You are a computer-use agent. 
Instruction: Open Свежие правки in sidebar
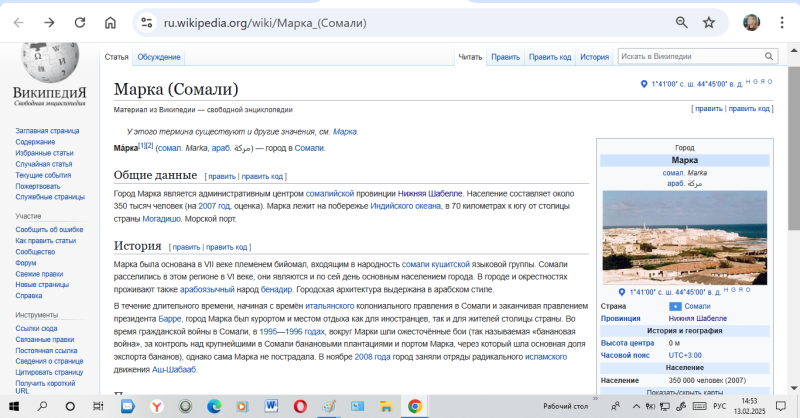coord(39,274)
